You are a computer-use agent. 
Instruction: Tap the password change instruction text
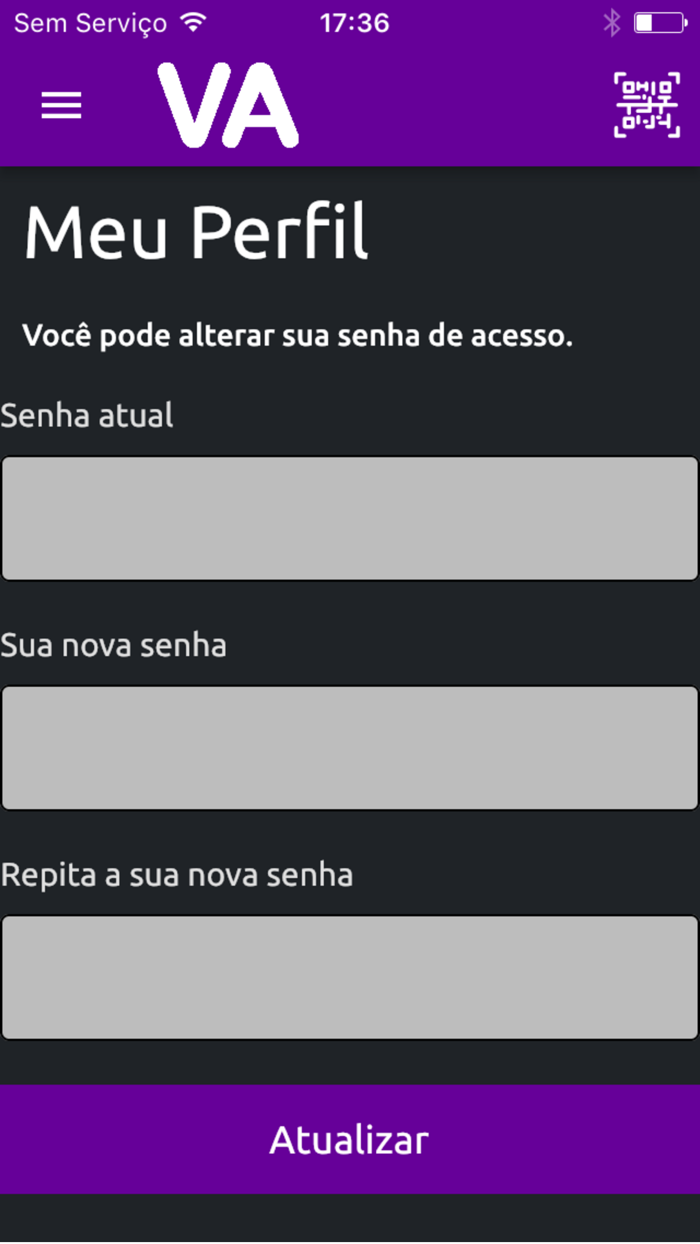click(297, 335)
